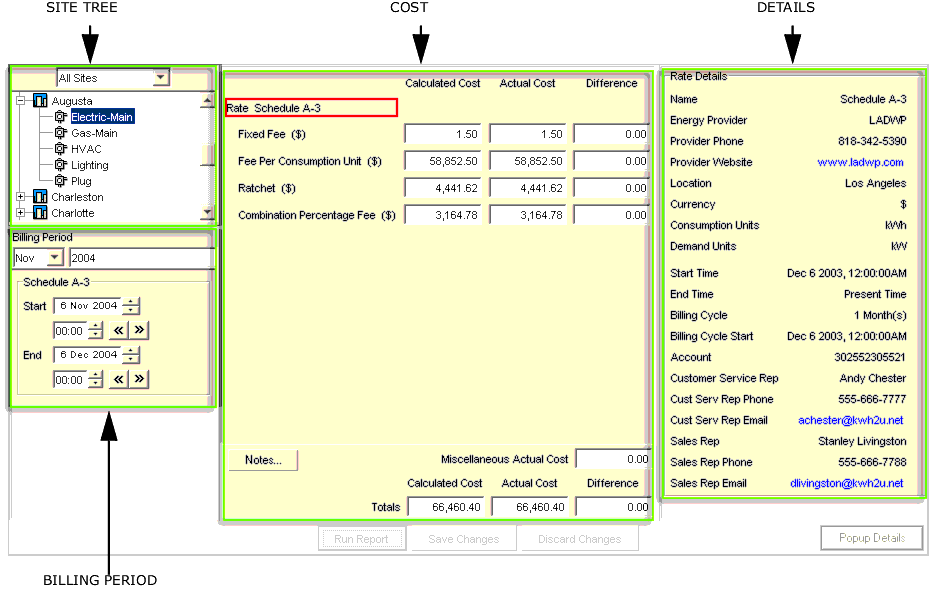Expand the Charleston tree node
The image size is (932, 603).
point(21,197)
